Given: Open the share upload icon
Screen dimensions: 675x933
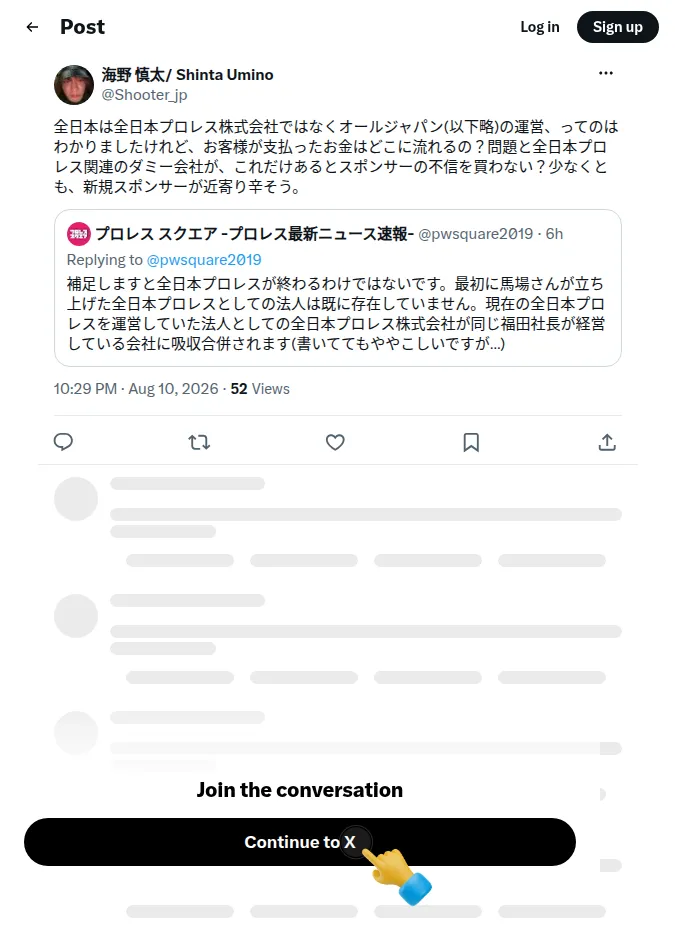Looking at the screenshot, I should 607,442.
